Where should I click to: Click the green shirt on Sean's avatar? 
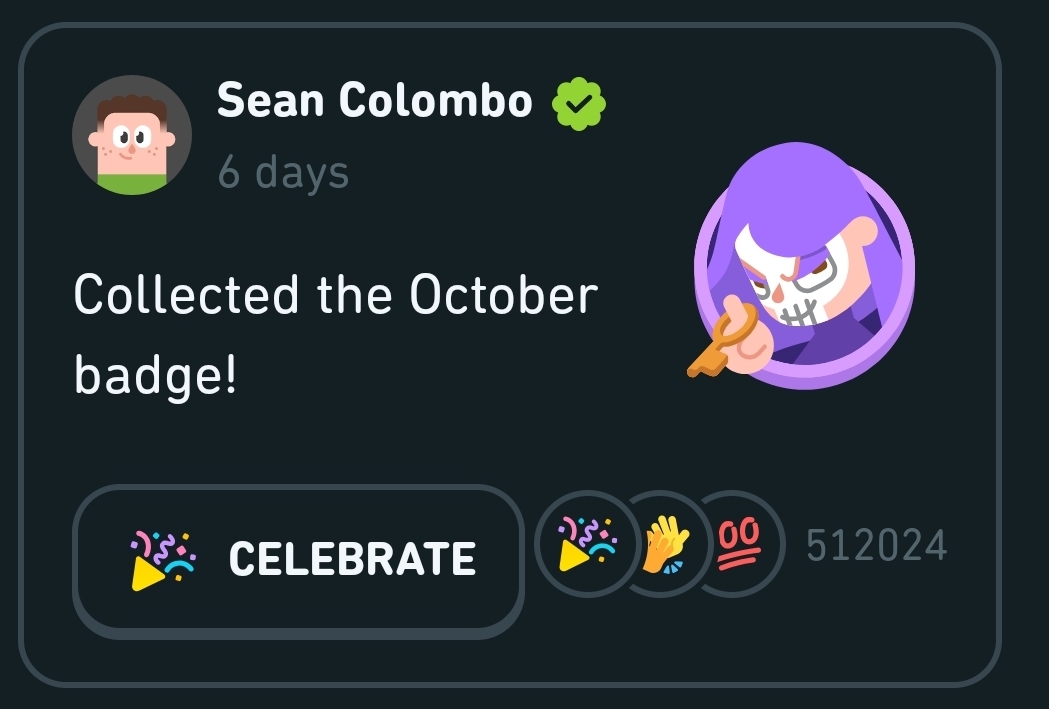click(132, 182)
